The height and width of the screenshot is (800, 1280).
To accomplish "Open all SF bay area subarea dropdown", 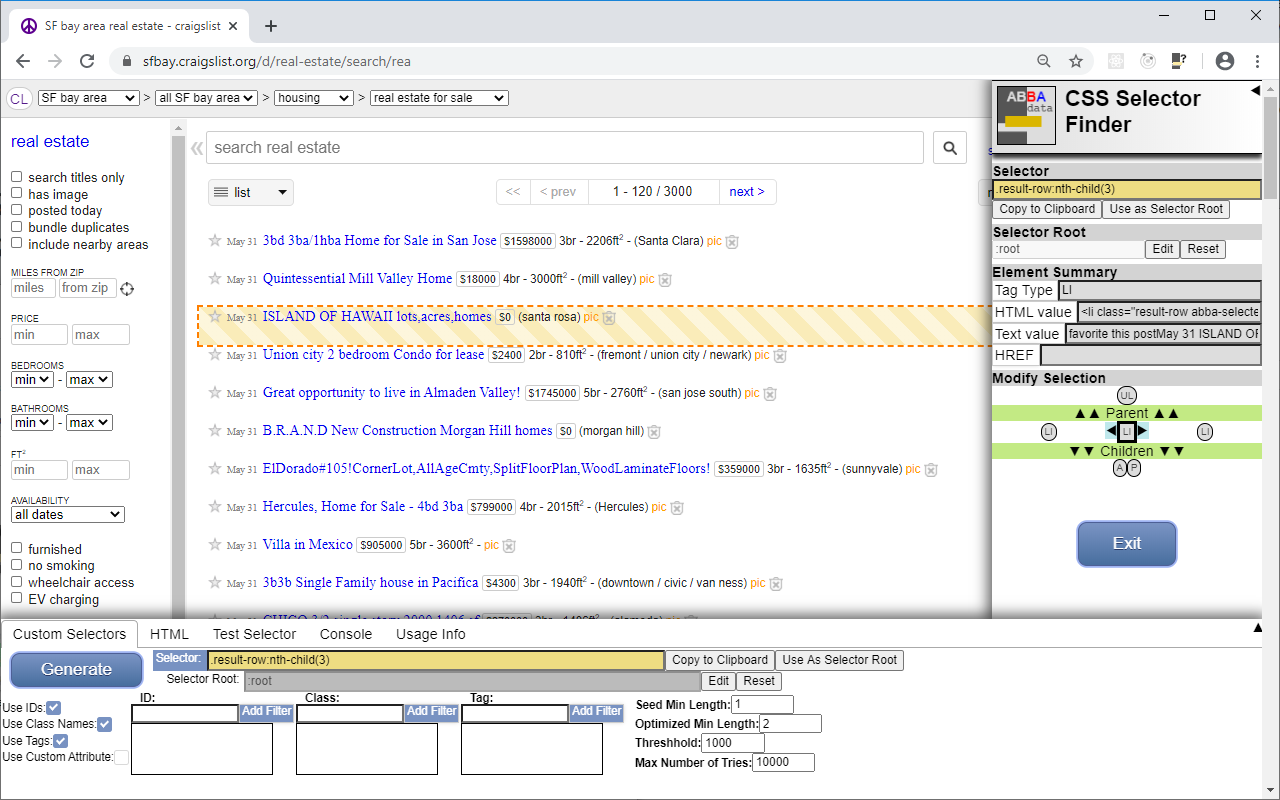I will 206,98.
